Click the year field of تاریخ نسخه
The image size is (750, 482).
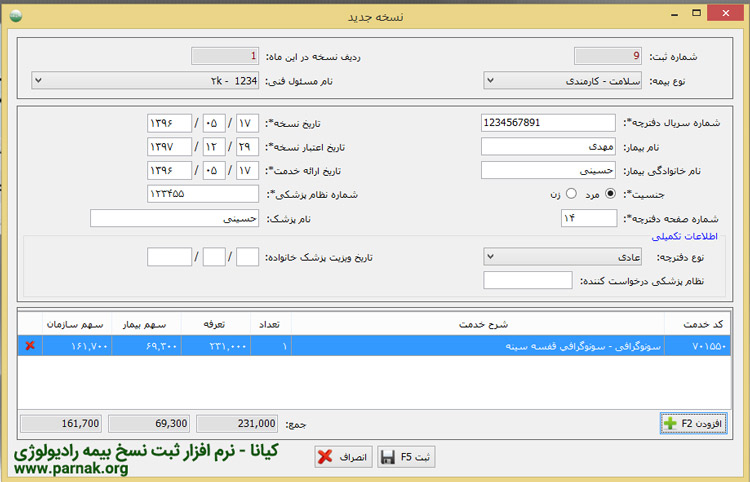169,122
